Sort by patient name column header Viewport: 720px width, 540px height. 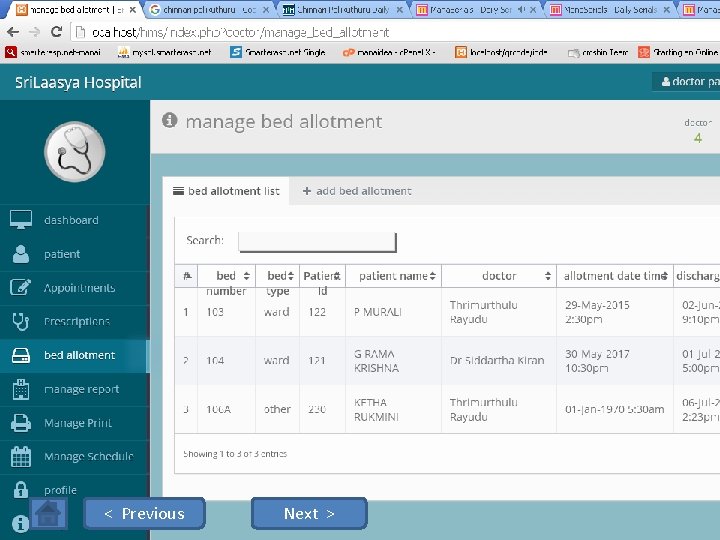pos(394,276)
